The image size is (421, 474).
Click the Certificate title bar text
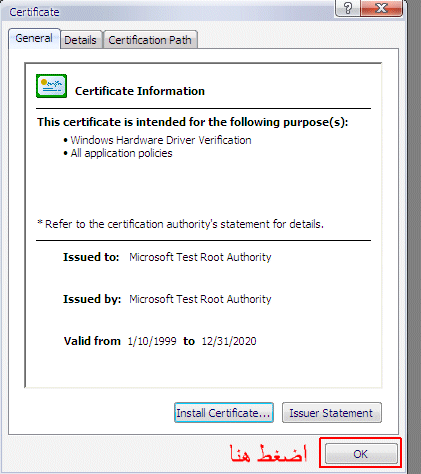pyautogui.click(x=34, y=12)
